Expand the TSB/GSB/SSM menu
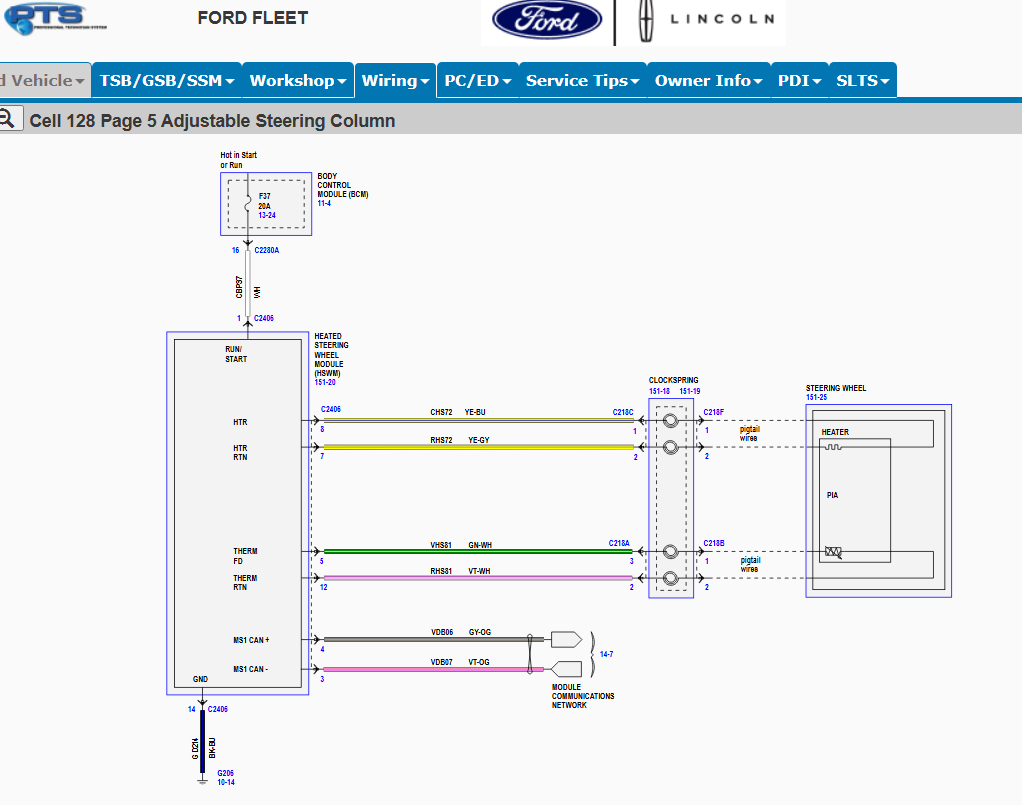 [167, 81]
